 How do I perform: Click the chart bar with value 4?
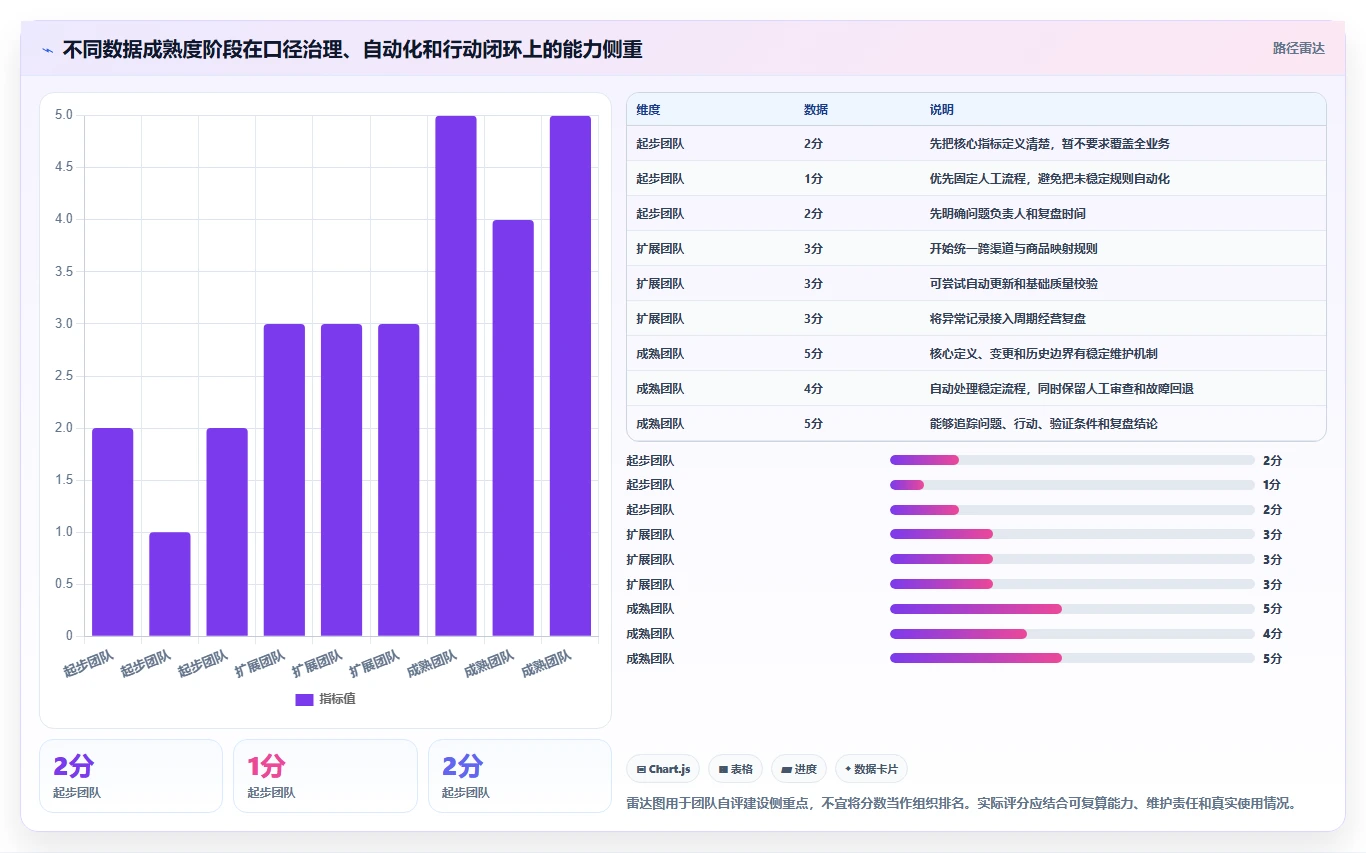[513, 428]
